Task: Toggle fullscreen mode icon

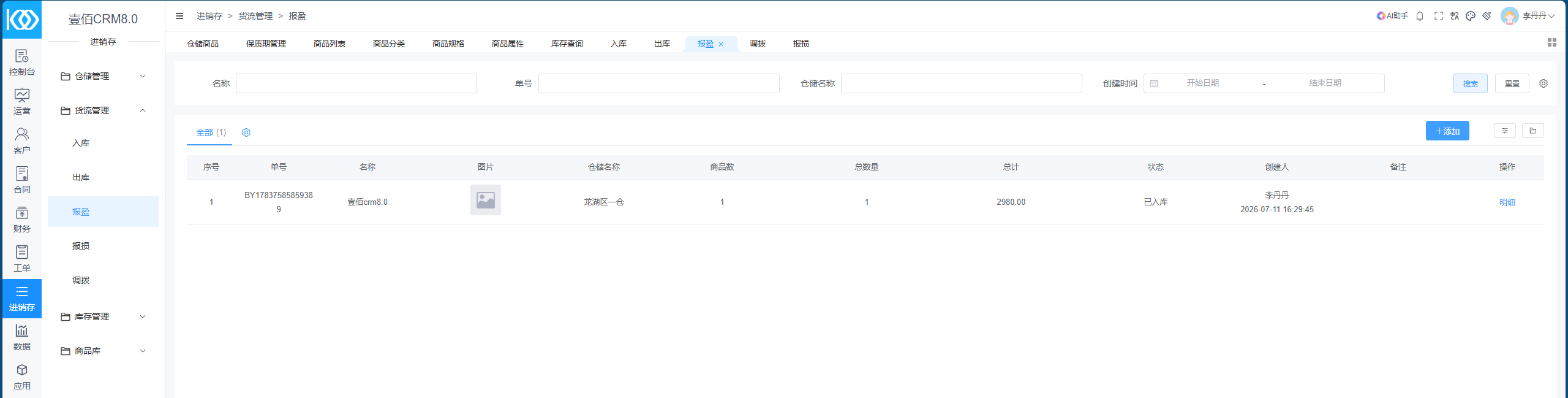Action: (x=1439, y=16)
